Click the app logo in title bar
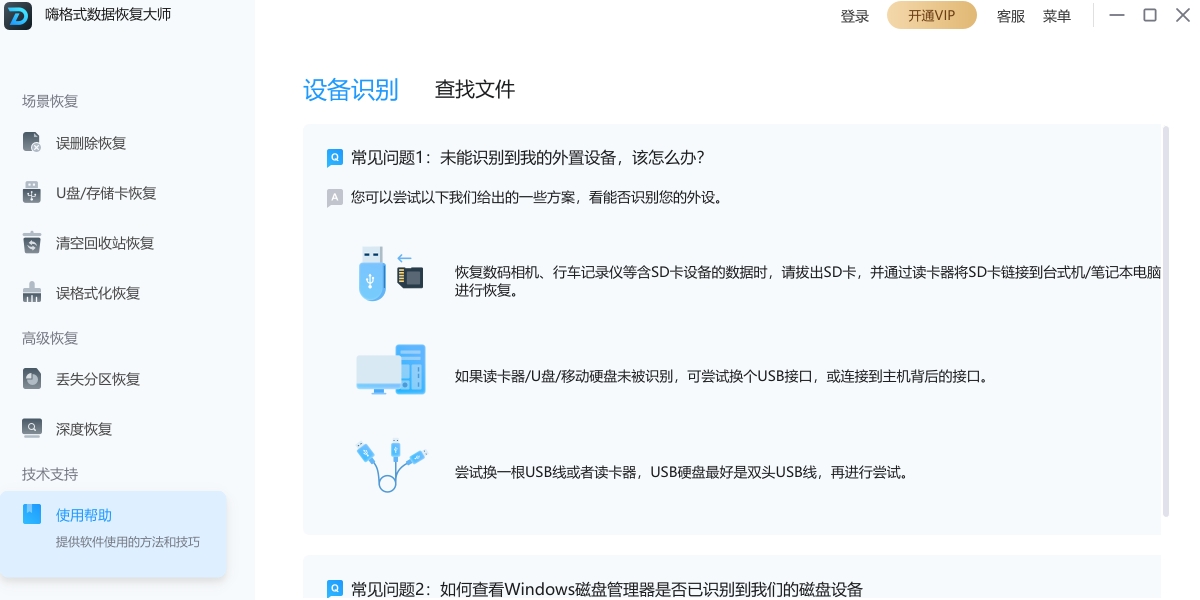This screenshot has height=600, width=1200. click(18, 16)
